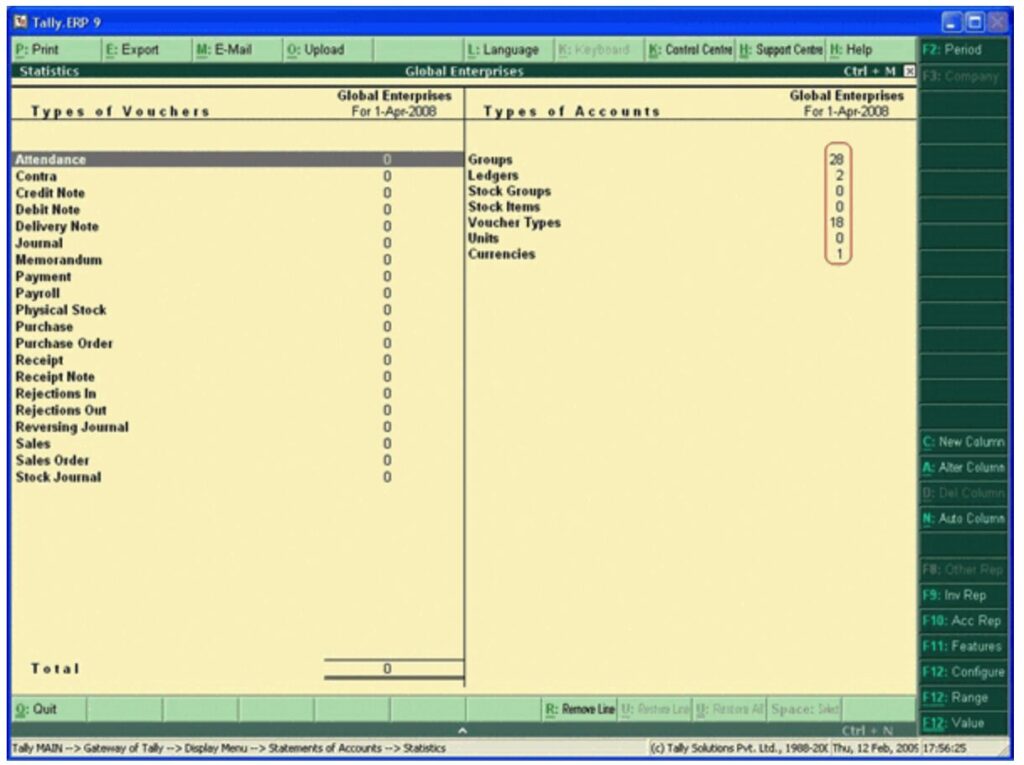This screenshot has height=765, width=1024.
Task: Click the P: Print button
Action: coord(57,50)
